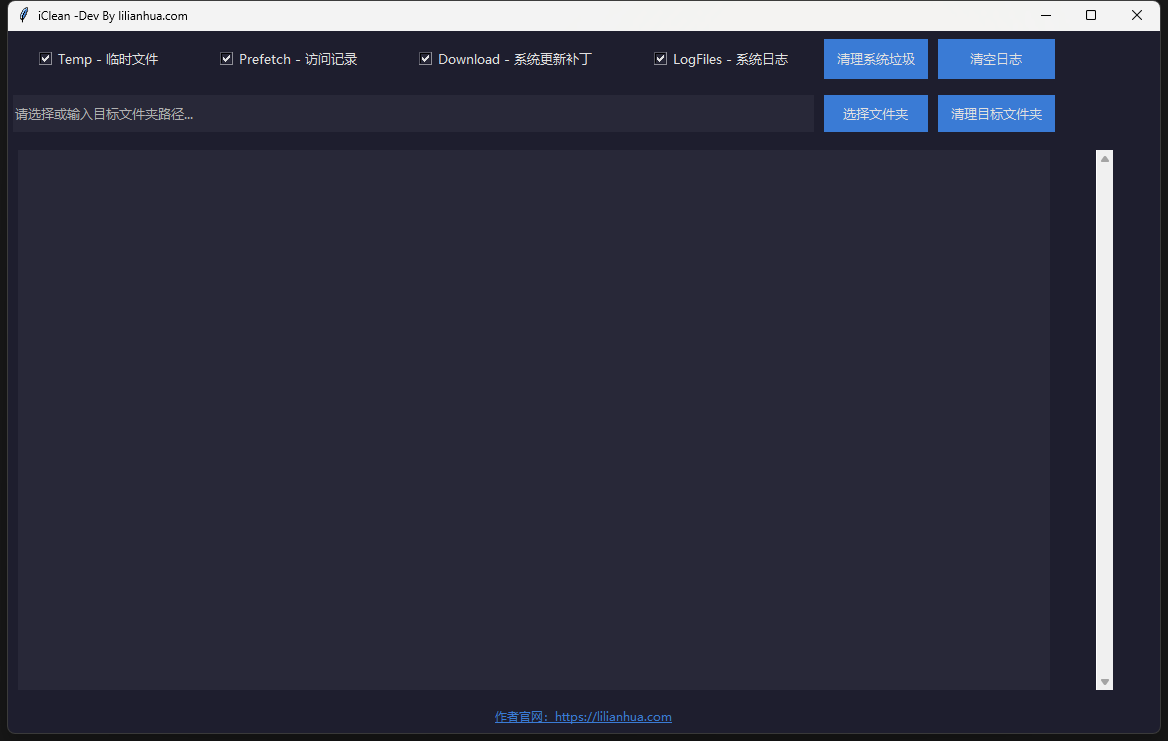The height and width of the screenshot is (741, 1168).
Task: Focus the target folder path input field
Action: tap(412, 114)
